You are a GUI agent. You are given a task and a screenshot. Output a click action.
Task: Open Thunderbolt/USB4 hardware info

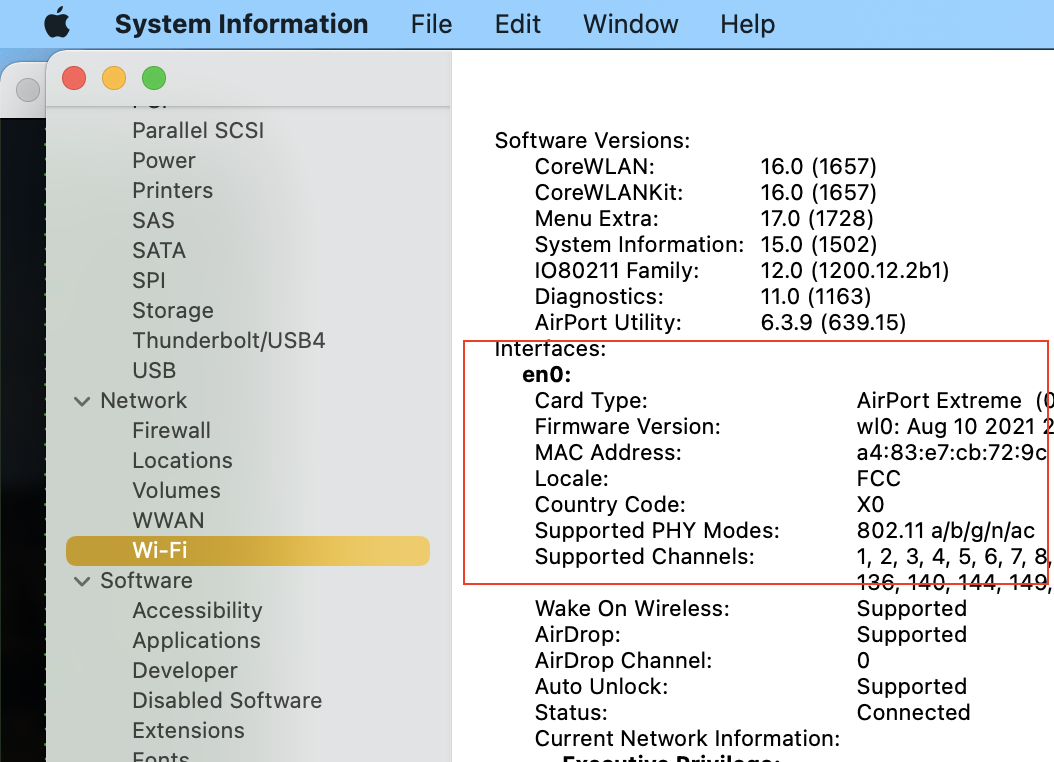pos(228,341)
